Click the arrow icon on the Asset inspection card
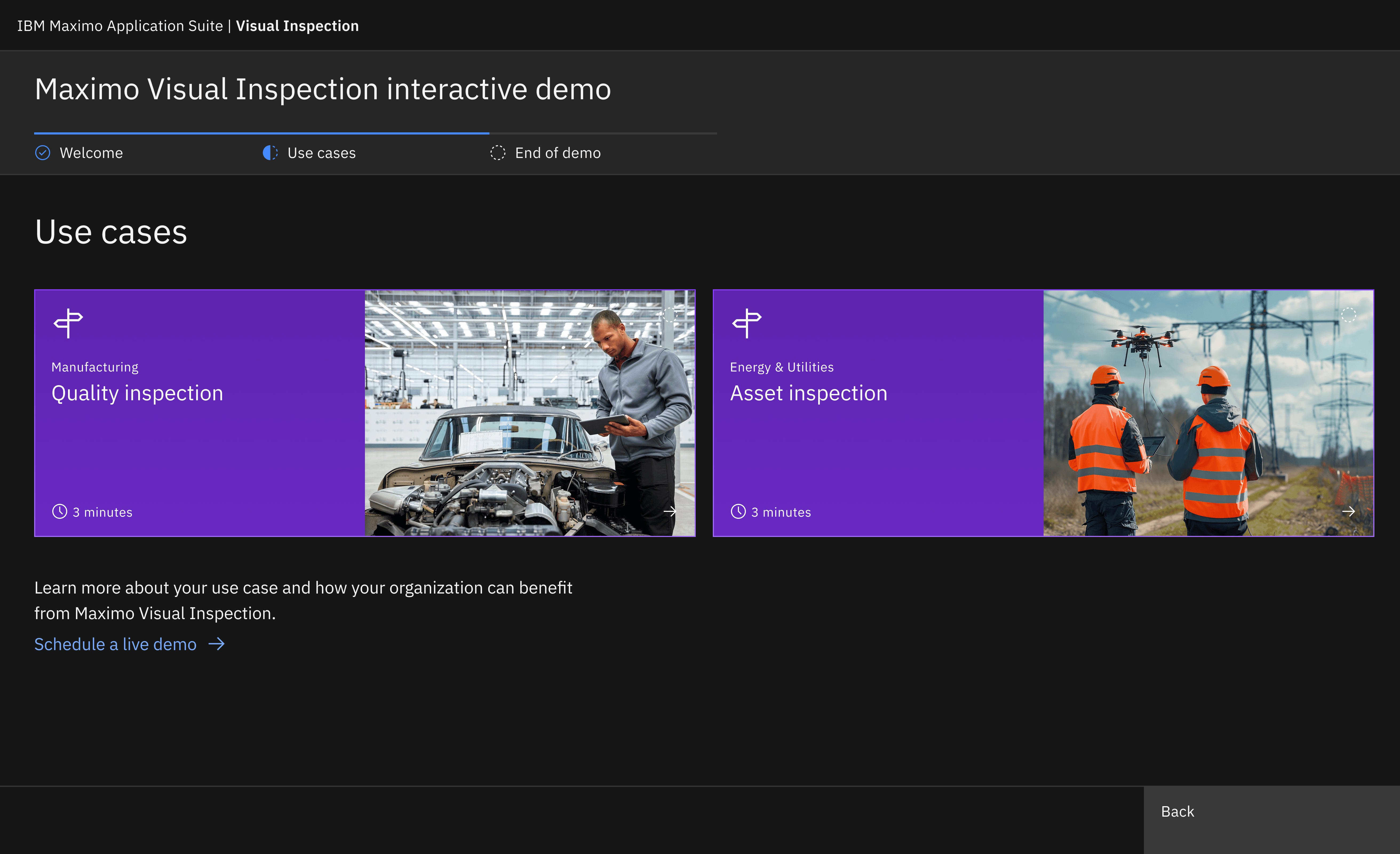1400x854 pixels. [x=1348, y=511]
